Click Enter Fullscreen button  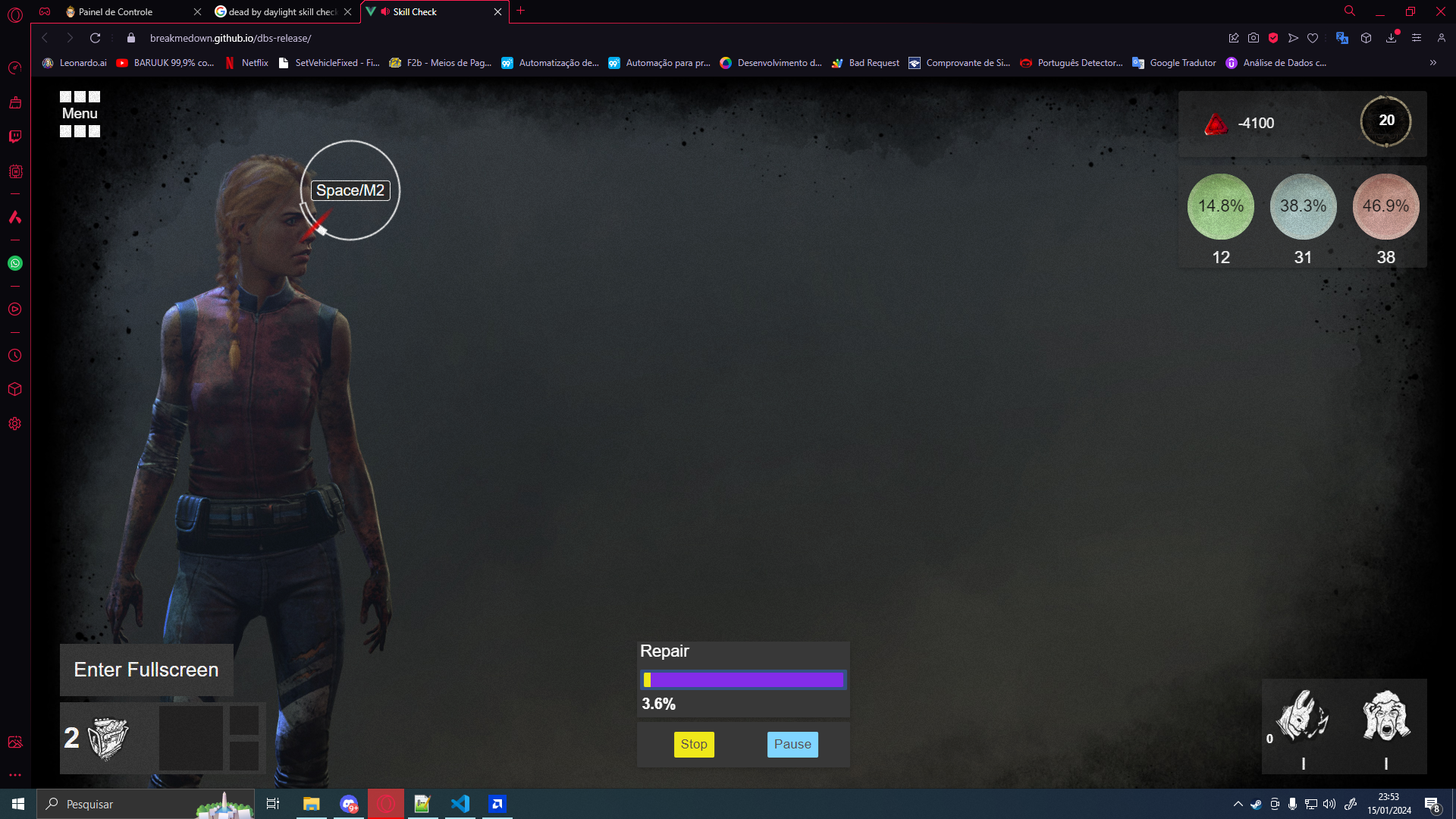(x=146, y=670)
